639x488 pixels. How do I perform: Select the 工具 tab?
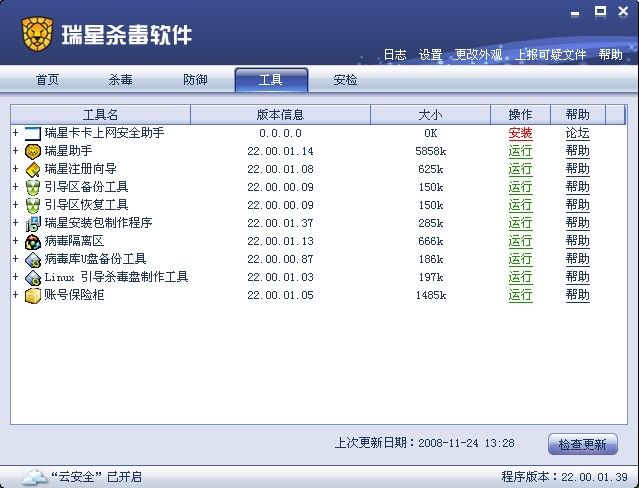click(271, 79)
